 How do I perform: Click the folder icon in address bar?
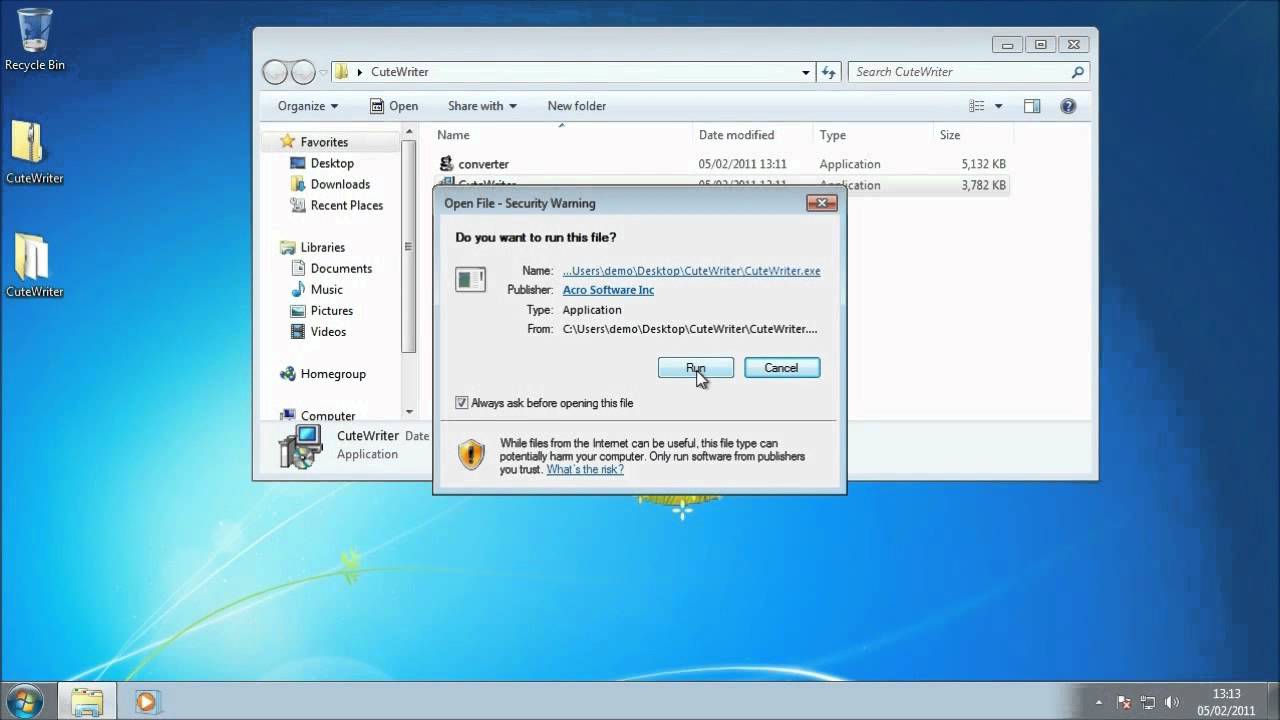tap(342, 72)
